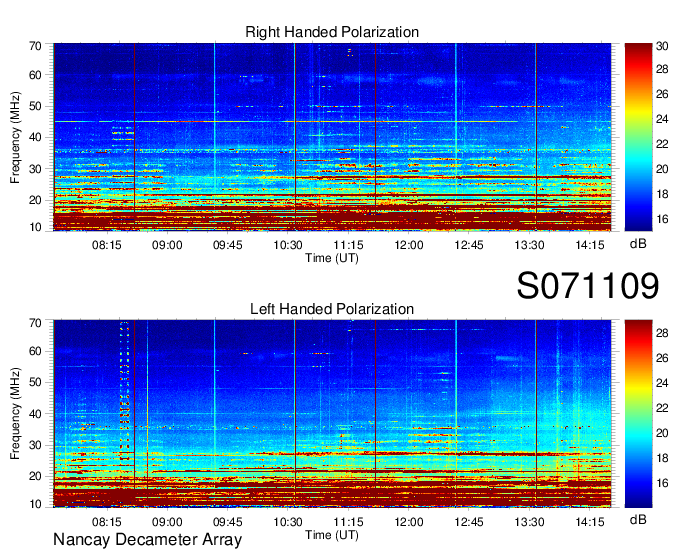Click the 30 MHz tick on the bottom plot
The width and height of the screenshot is (680, 552).
[x=35, y=445]
